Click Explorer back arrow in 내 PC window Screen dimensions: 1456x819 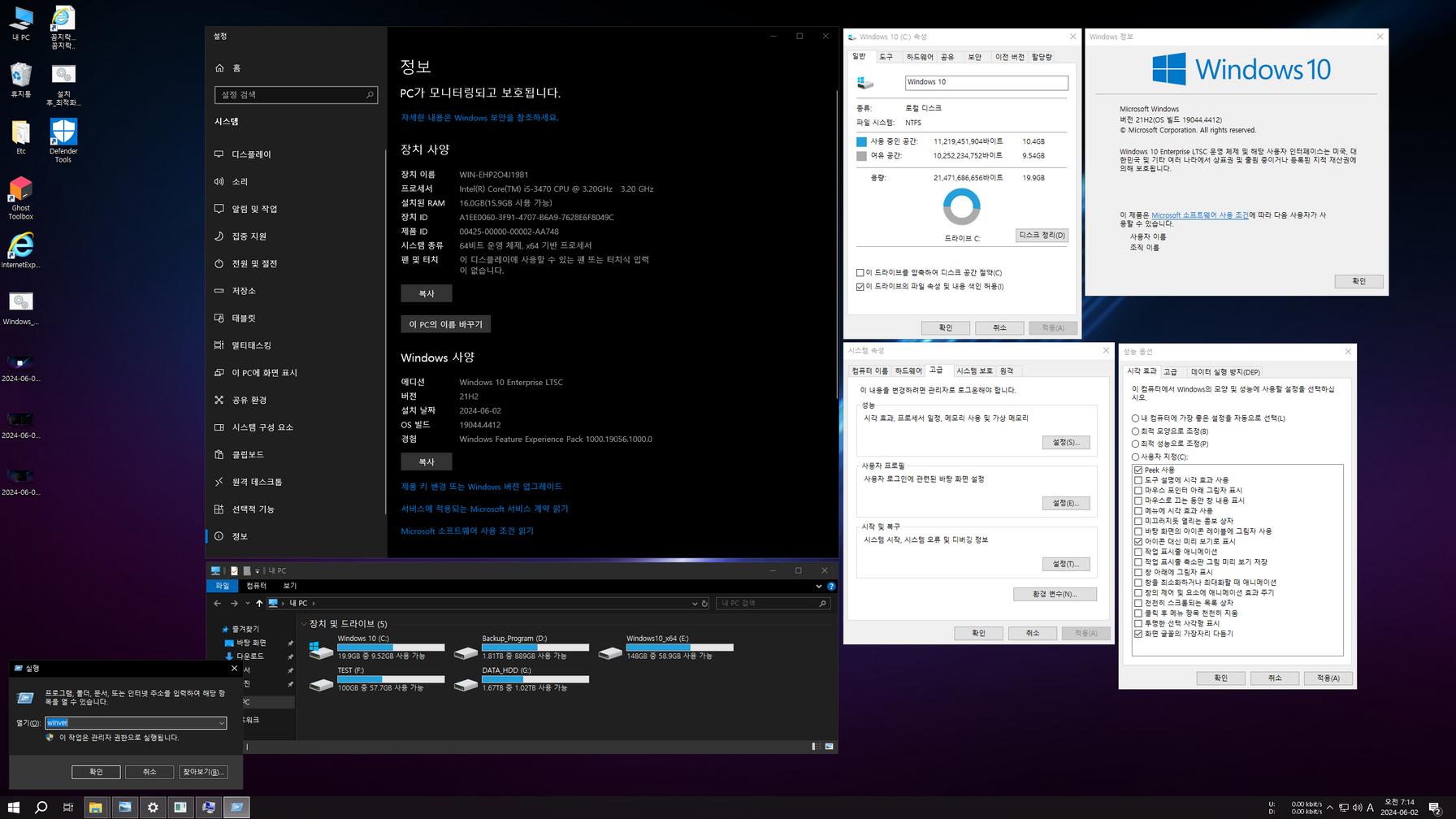[x=218, y=604]
